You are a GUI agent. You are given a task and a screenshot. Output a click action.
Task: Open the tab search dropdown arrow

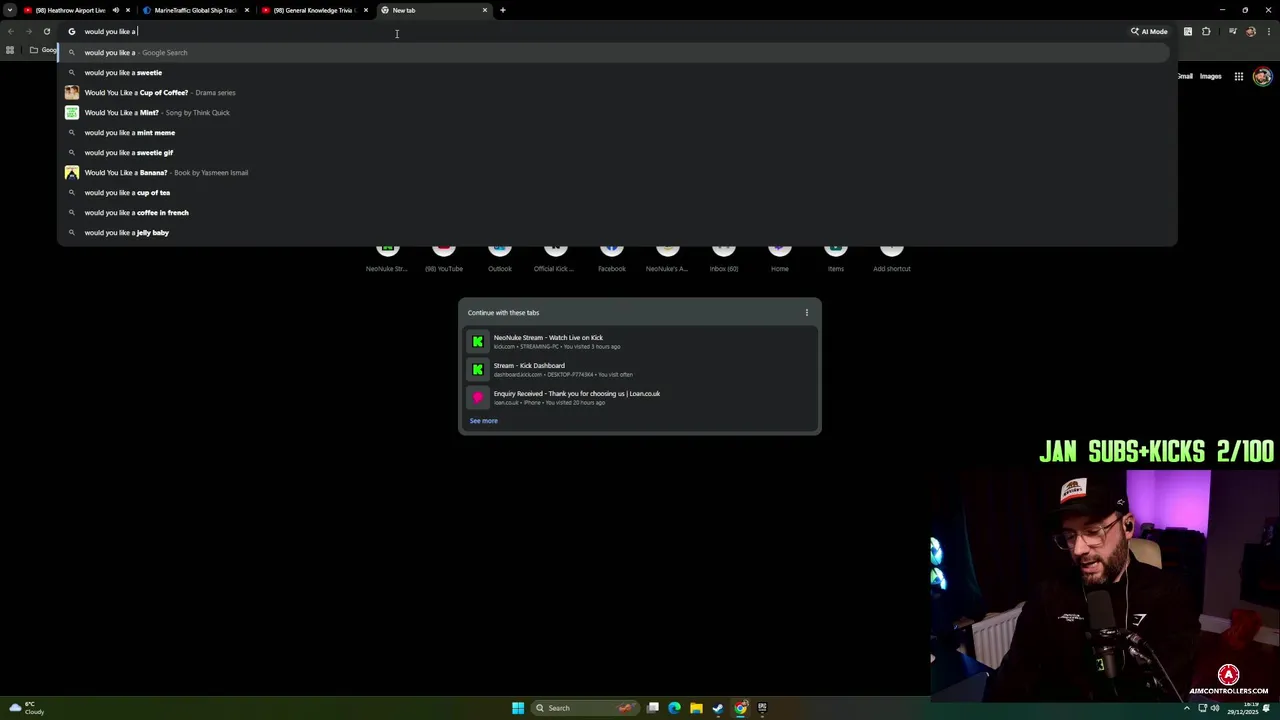point(10,10)
